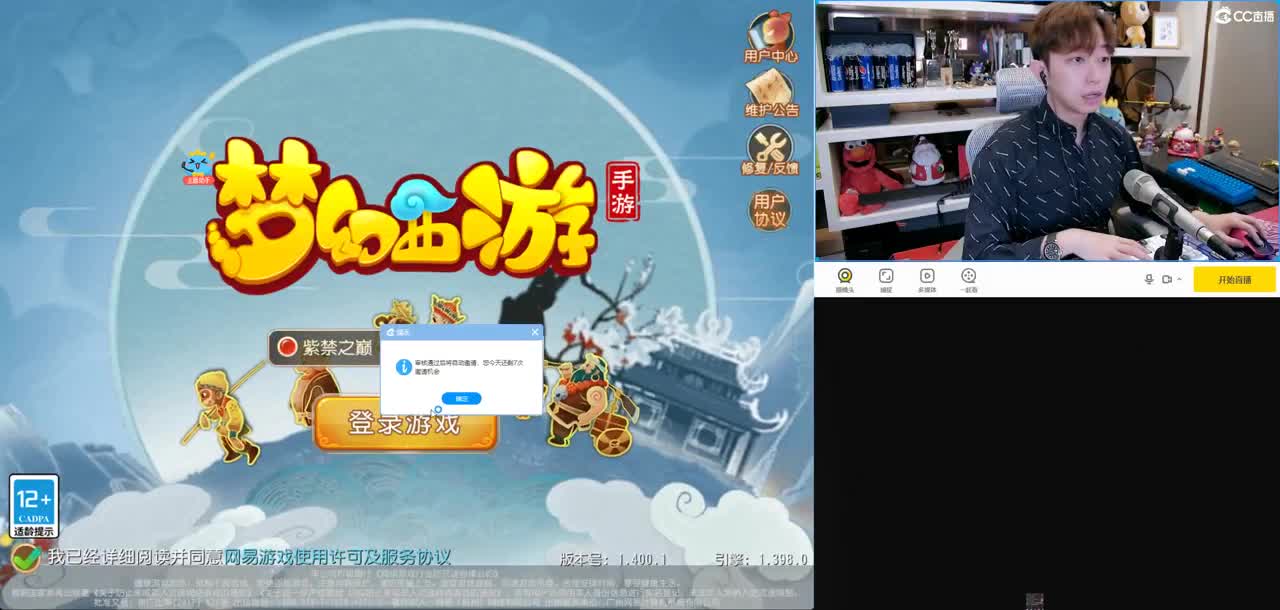
Task: Close the prompt dialog with X
Action: click(534, 332)
